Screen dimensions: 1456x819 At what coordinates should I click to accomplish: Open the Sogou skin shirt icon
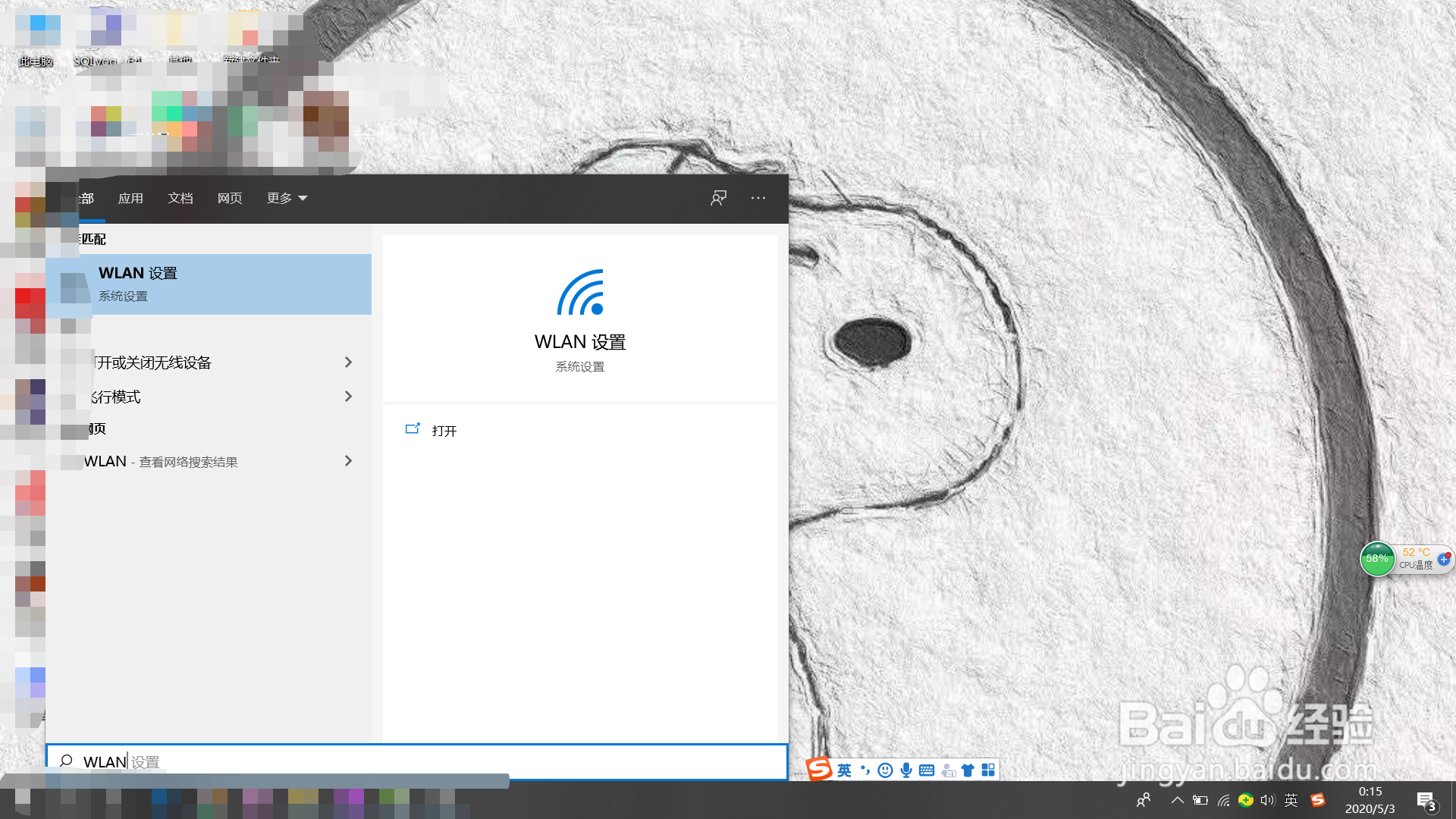[968, 770]
